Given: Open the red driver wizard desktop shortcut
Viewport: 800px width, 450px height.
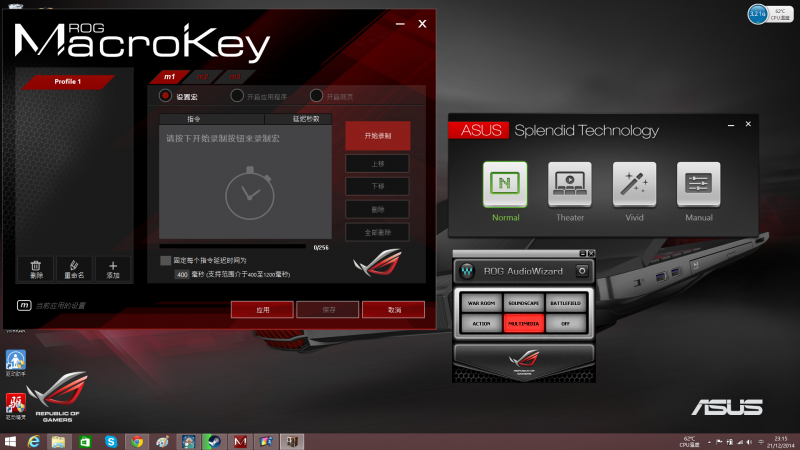Looking at the screenshot, I should coord(16,407).
